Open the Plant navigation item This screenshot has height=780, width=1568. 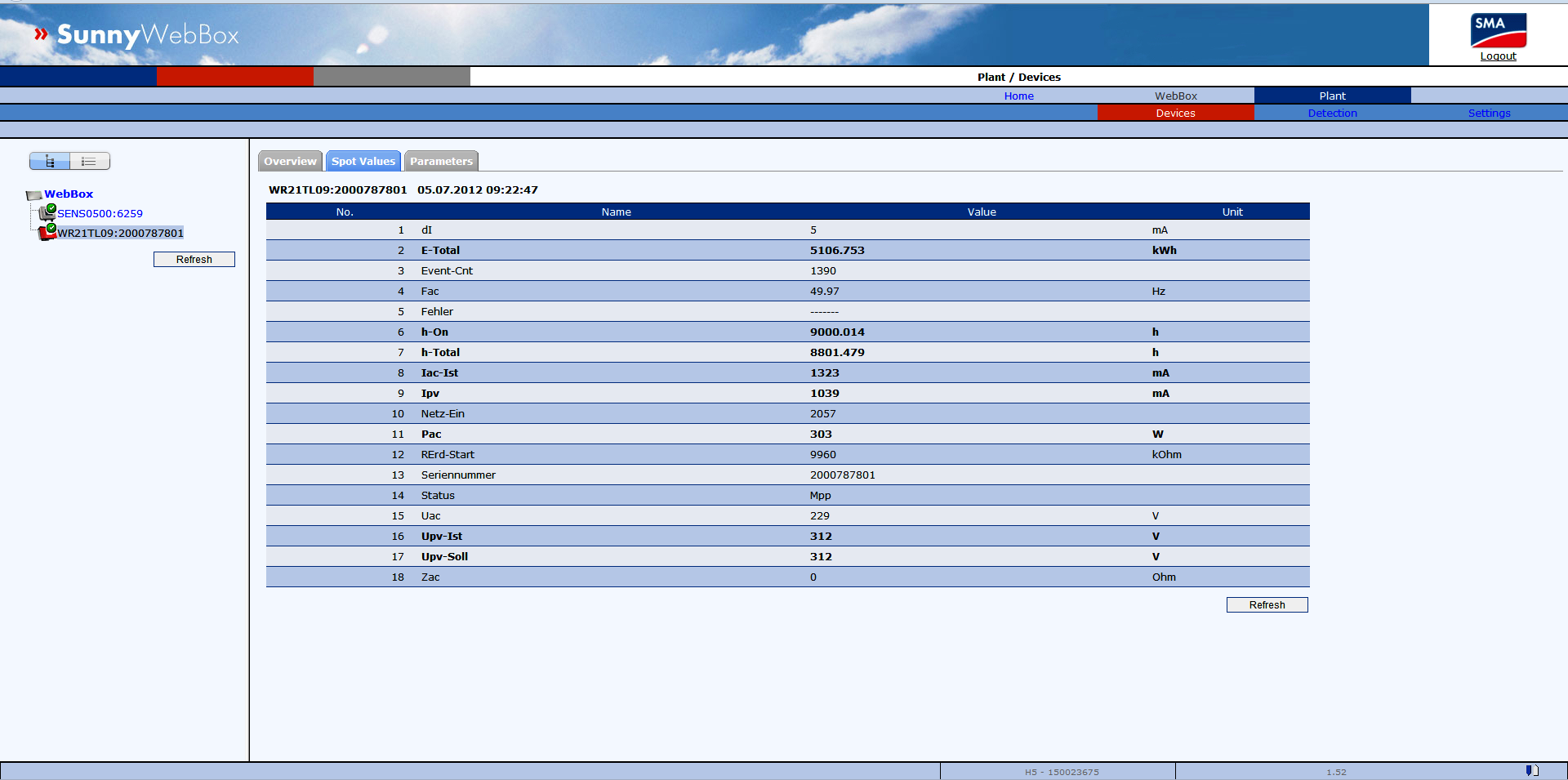coord(1333,96)
